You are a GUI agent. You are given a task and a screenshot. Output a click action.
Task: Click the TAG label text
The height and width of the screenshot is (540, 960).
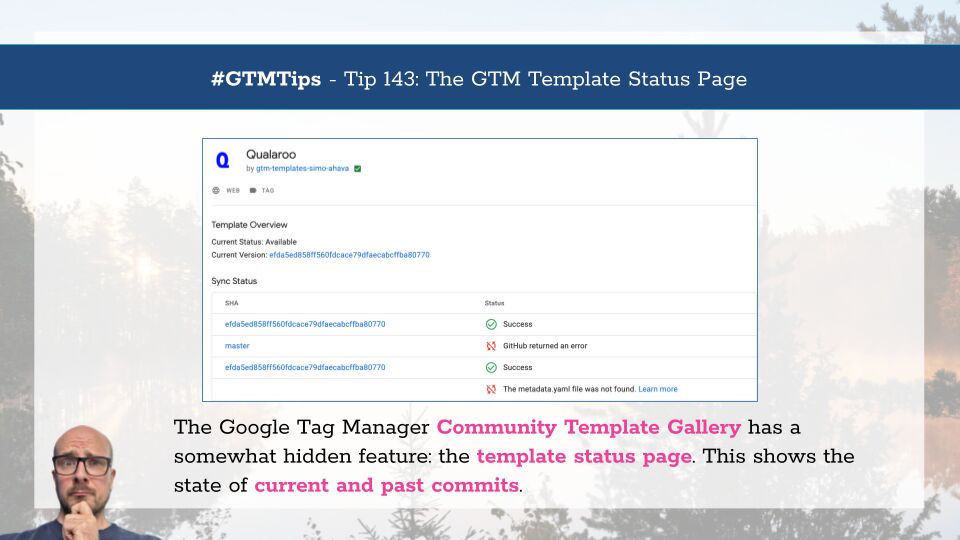(268, 190)
